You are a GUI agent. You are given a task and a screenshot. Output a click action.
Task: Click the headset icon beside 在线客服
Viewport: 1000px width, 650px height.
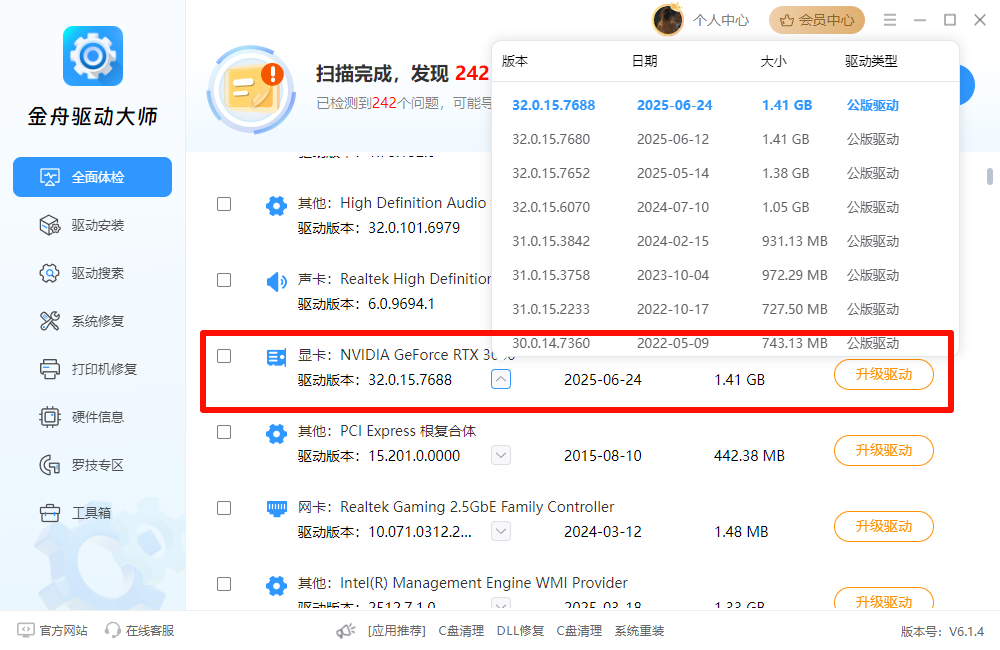113,630
